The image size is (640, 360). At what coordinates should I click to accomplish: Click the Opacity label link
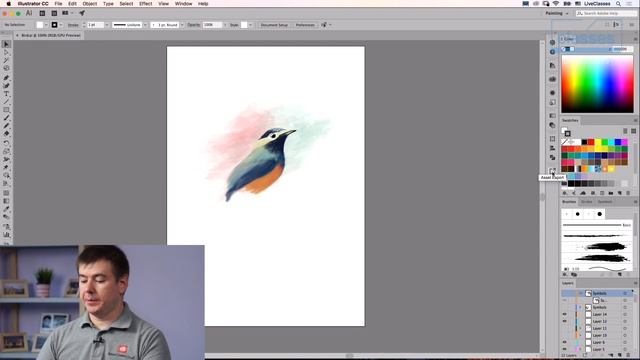click(193, 25)
